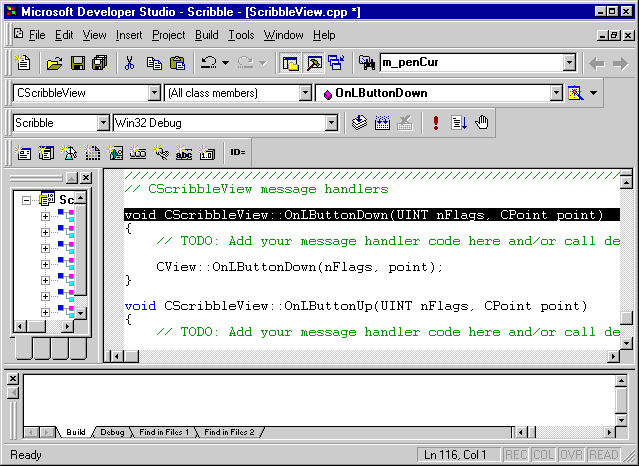This screenshot has width=639, height=466.
Task: Click the code editor scroll-down arrow
Action: (626, 344)
